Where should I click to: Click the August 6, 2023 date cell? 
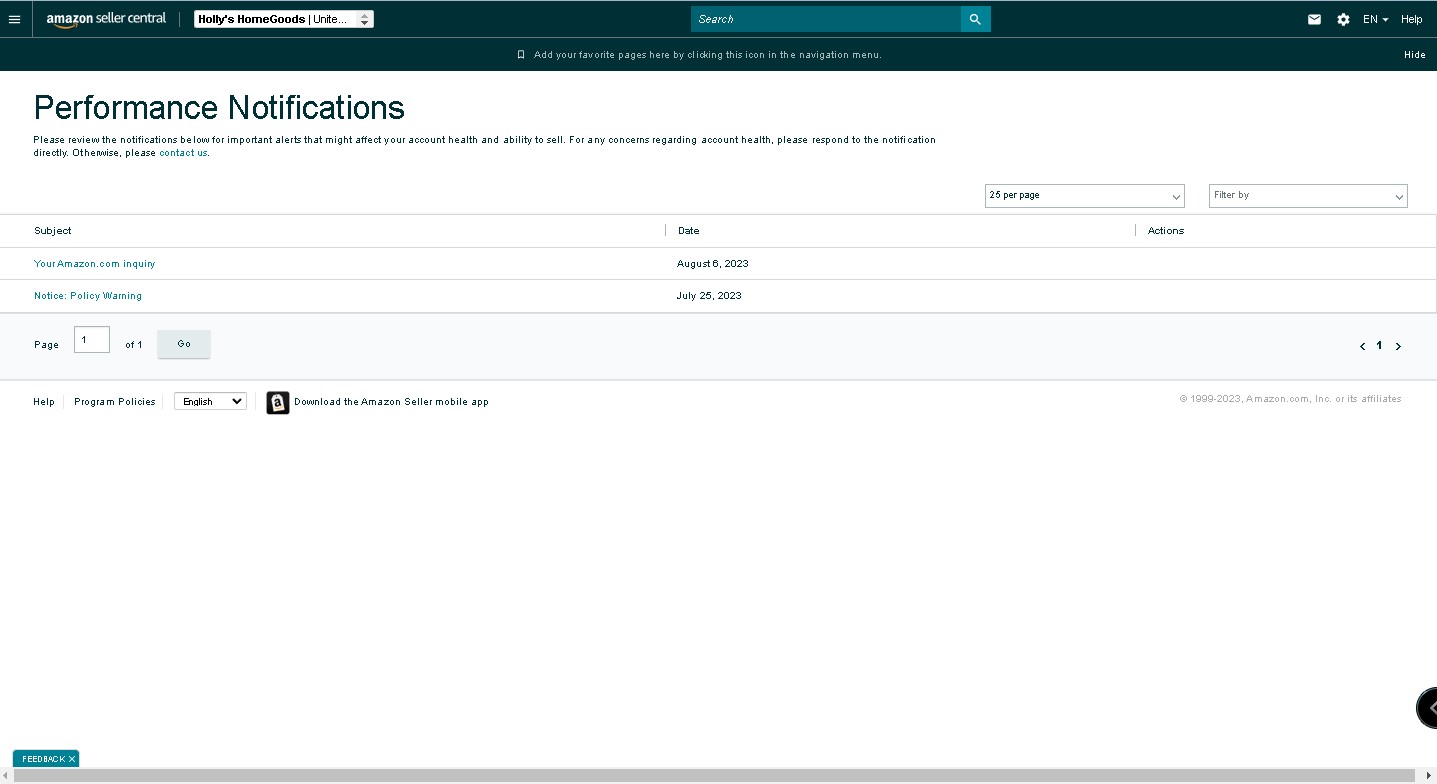712,264
